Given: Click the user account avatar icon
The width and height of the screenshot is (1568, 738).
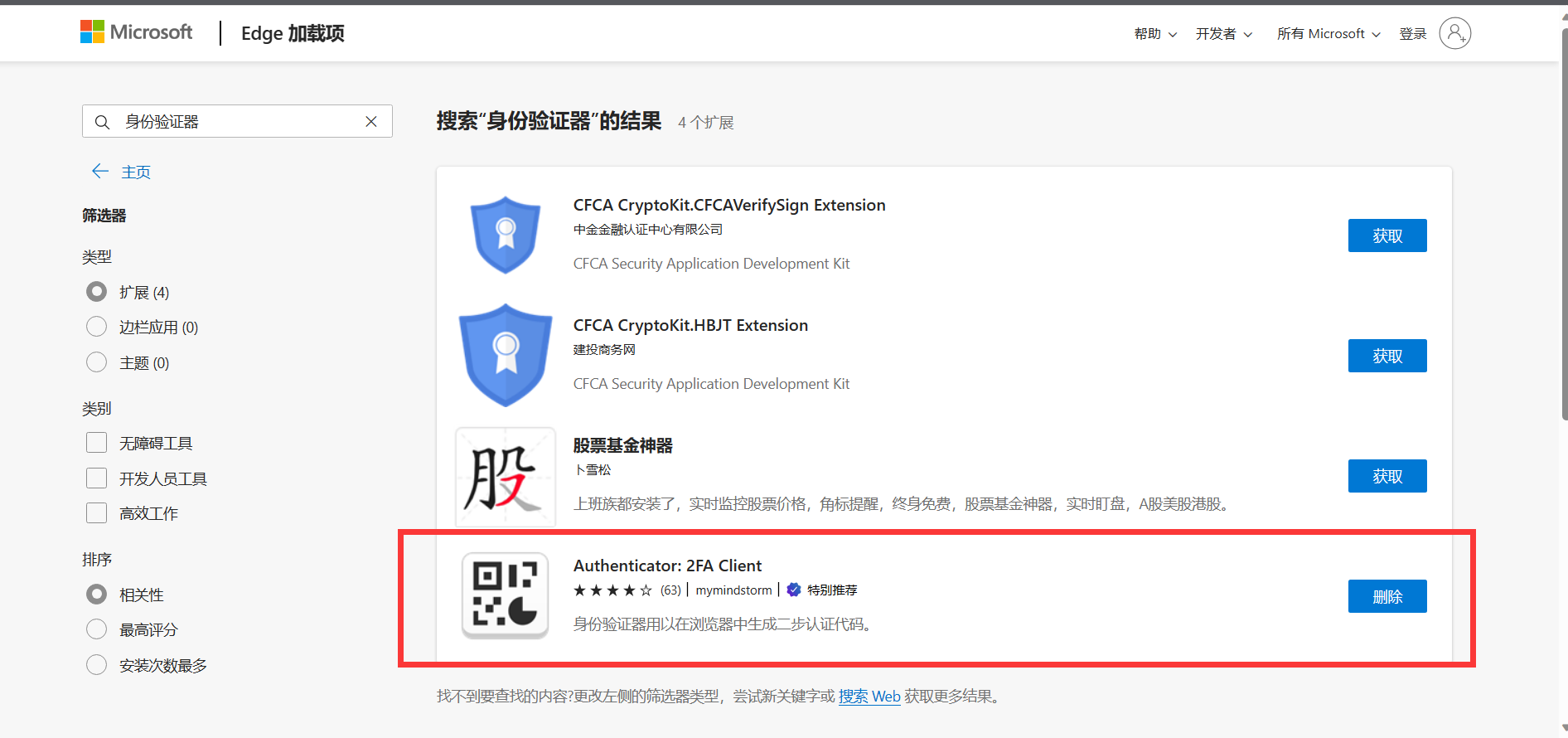Looking at the screenshot, I should point(1454,33).
